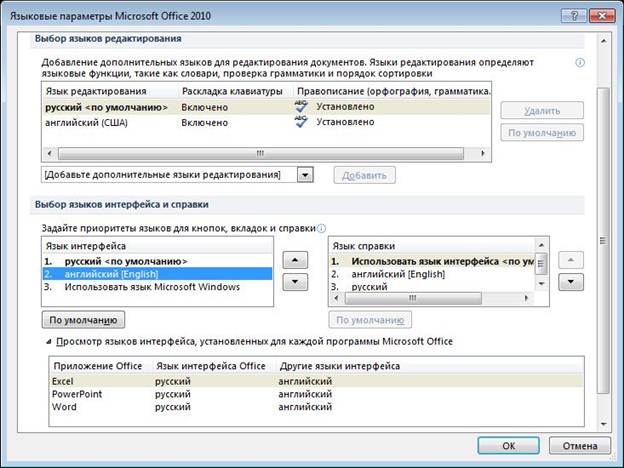Image resolution: width=624 pixels, height=468 pixels.
Task: Click the proofing ABC icon for английский (США) row
Action: [301, 122]
